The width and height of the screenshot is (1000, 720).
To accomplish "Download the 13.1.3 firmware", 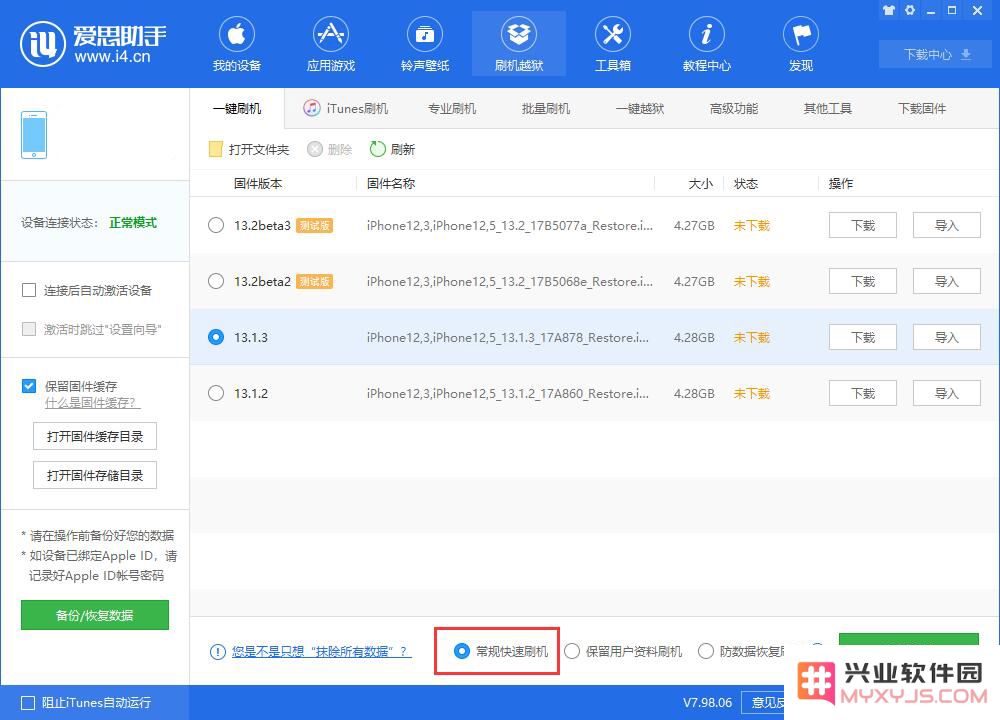I will [x=863, y=337].
